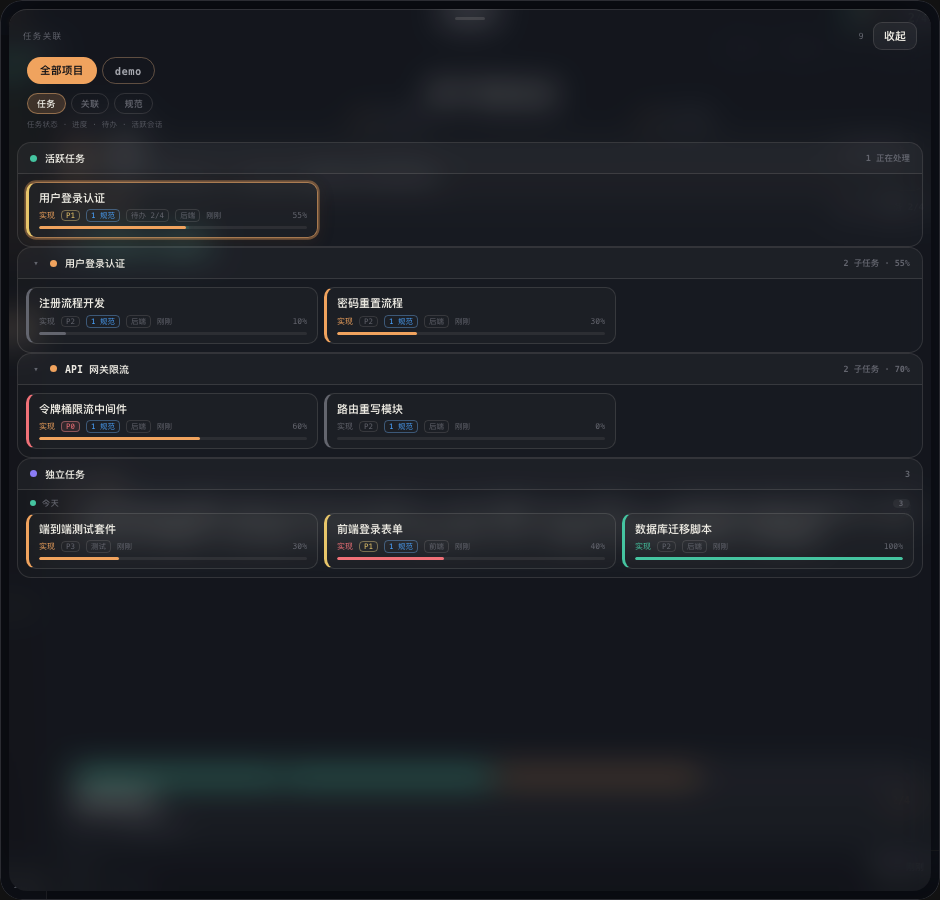
Task: Open the 数据库迁移脚本 task card title
Action: point(673,529)
